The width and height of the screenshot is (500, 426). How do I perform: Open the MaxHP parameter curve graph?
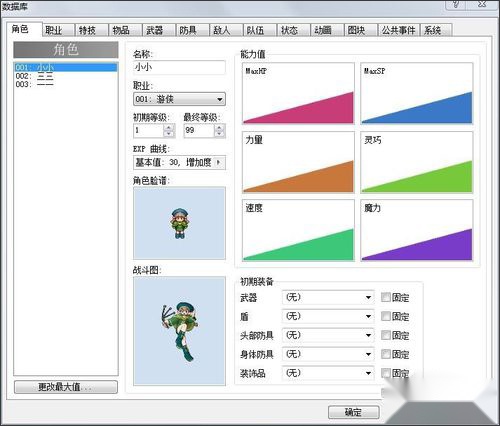point(298,94)
